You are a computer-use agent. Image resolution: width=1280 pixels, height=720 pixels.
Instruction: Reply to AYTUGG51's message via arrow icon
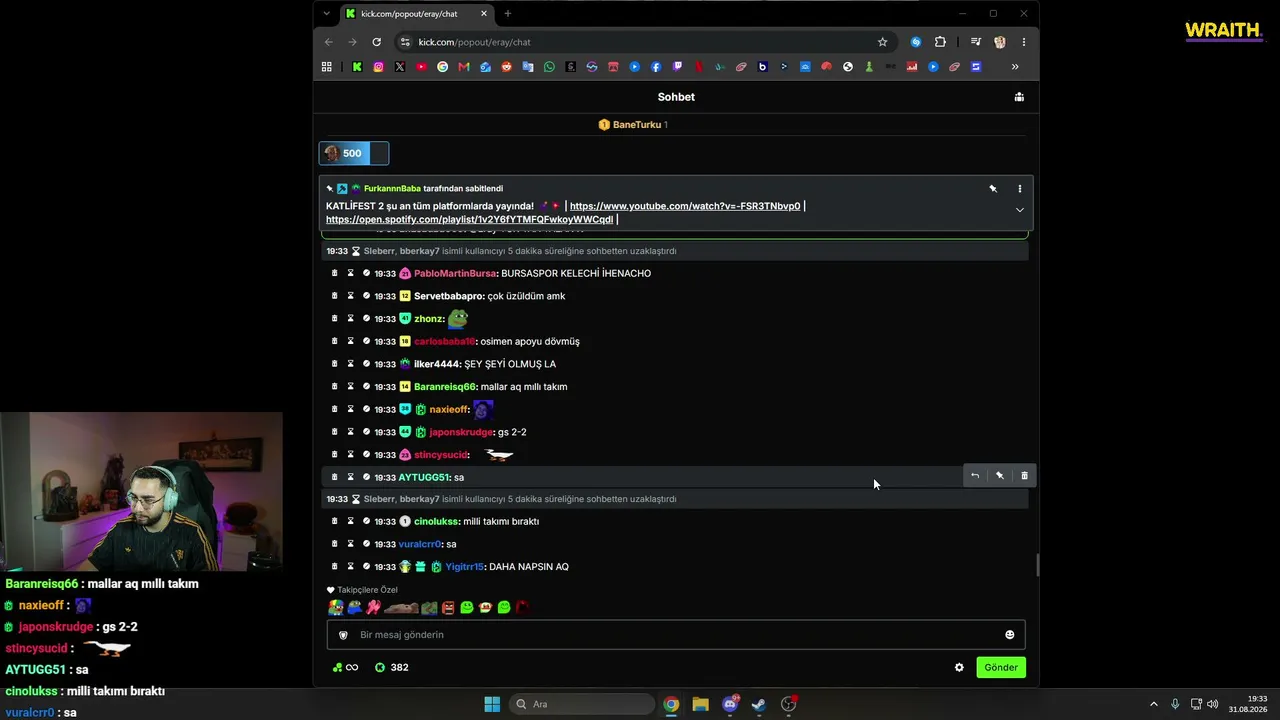(975, 476)
